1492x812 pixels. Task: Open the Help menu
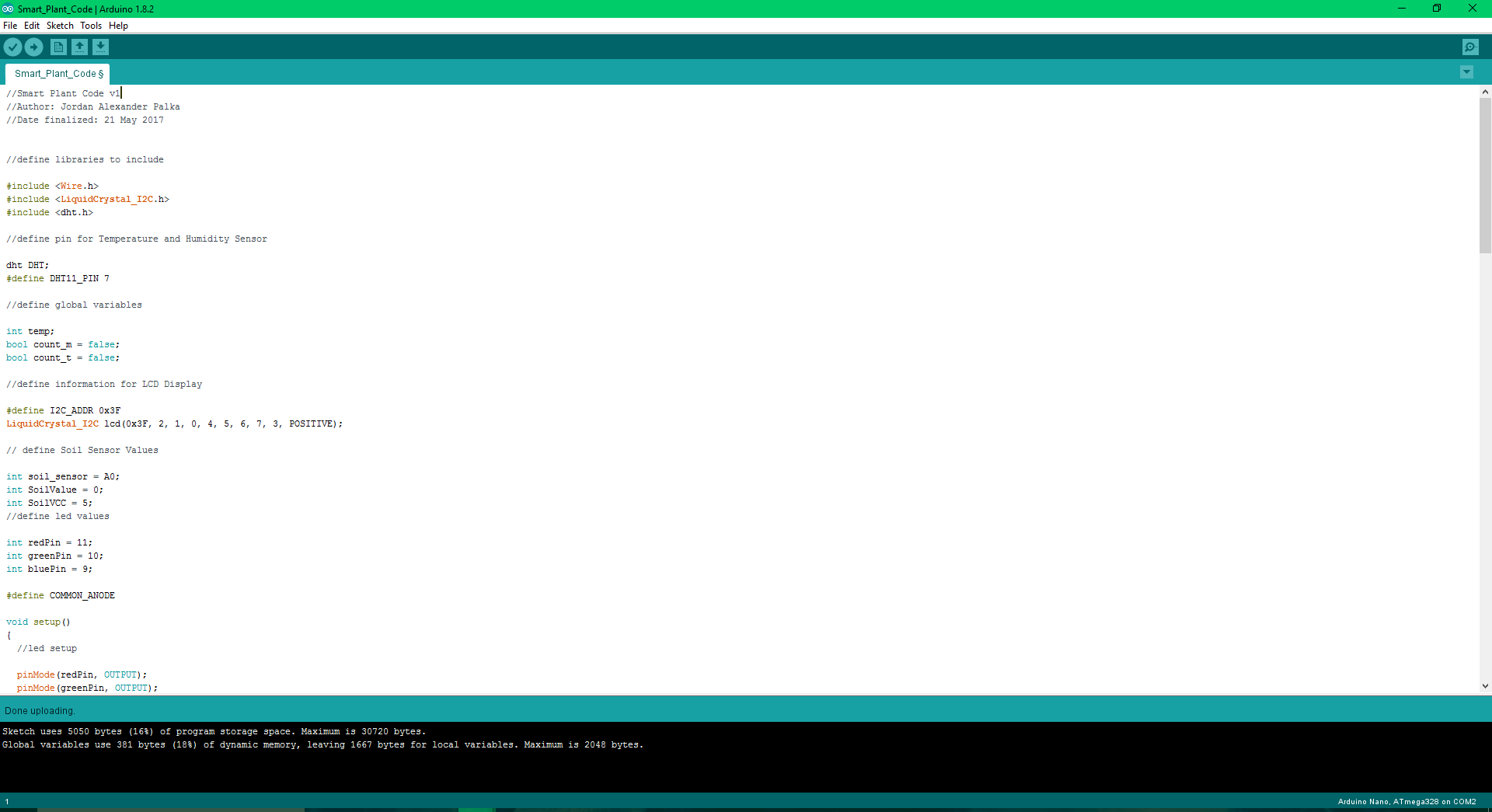tap(118, 26)
